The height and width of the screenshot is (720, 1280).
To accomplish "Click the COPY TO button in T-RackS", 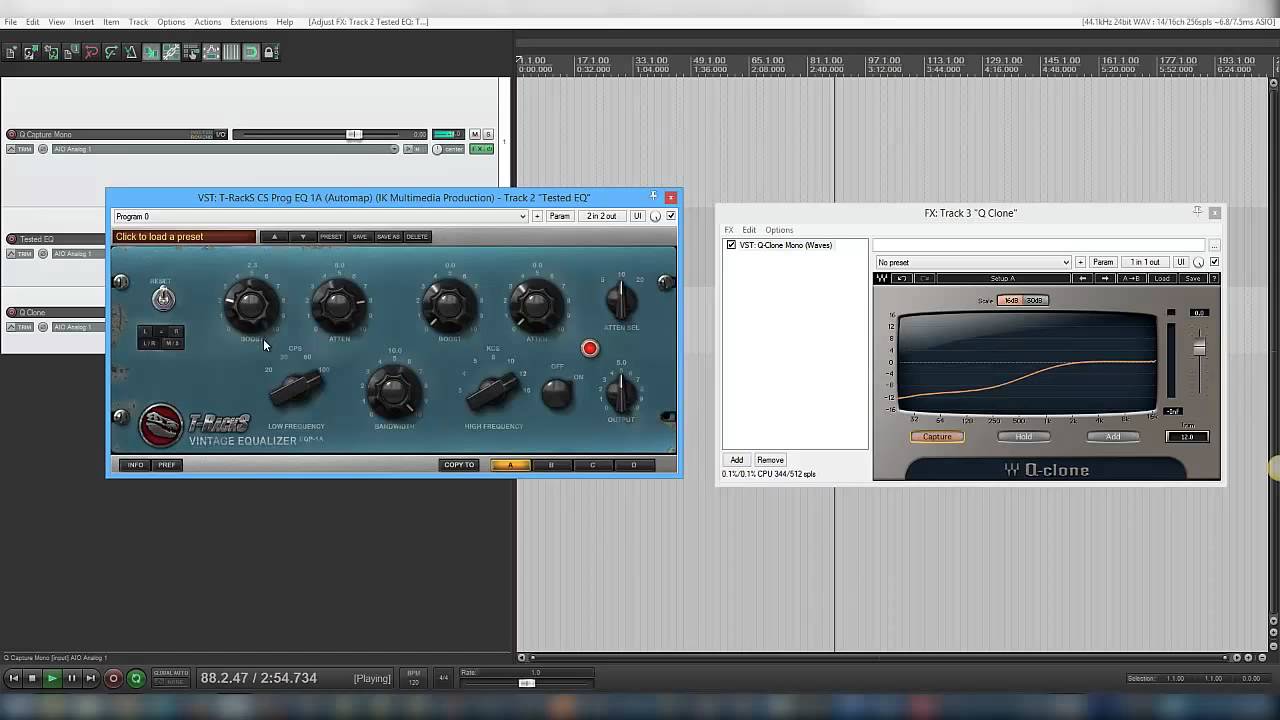I will click(459, 465).
